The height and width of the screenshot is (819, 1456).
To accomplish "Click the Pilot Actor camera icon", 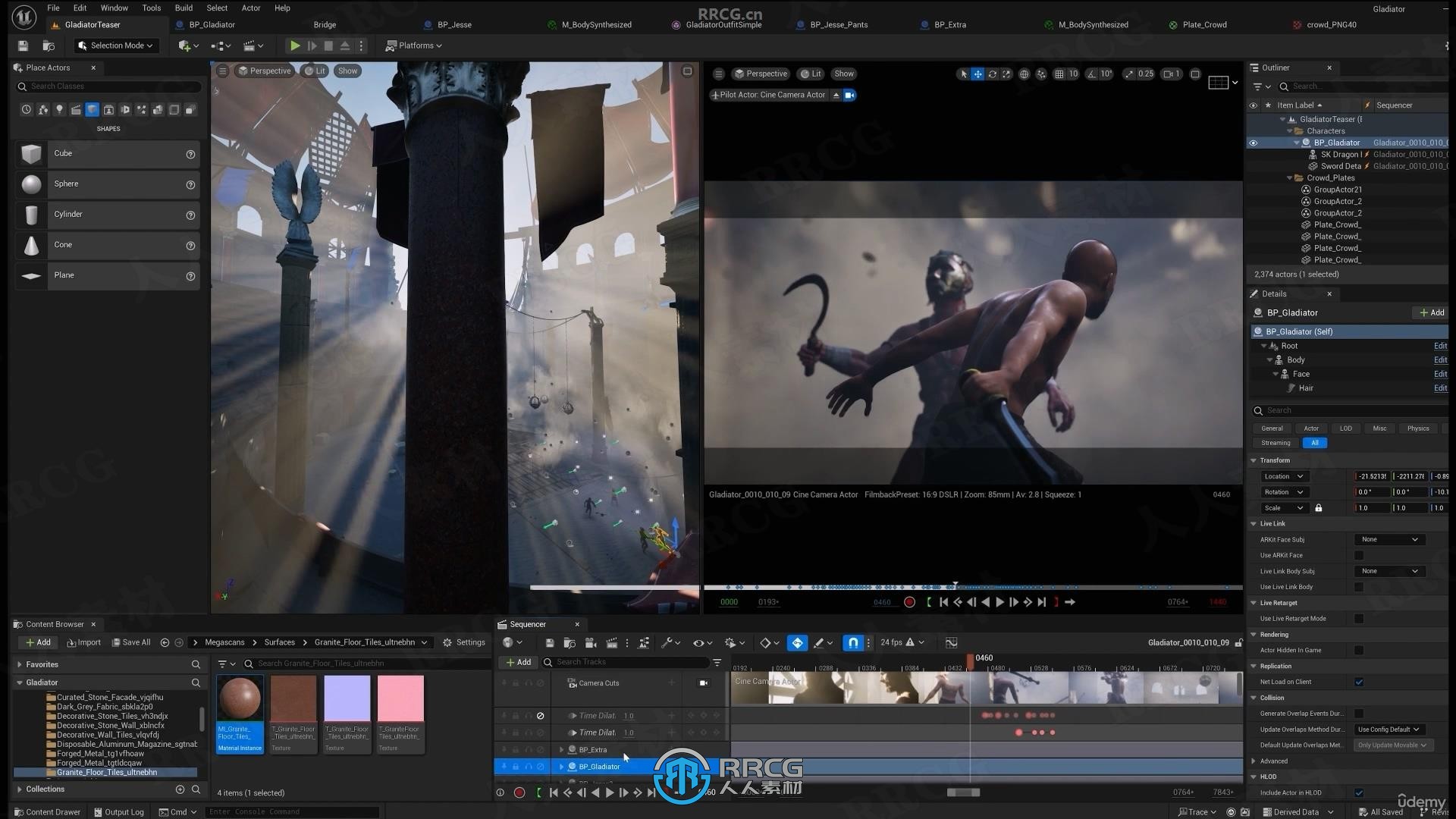I will pos(851,93).
